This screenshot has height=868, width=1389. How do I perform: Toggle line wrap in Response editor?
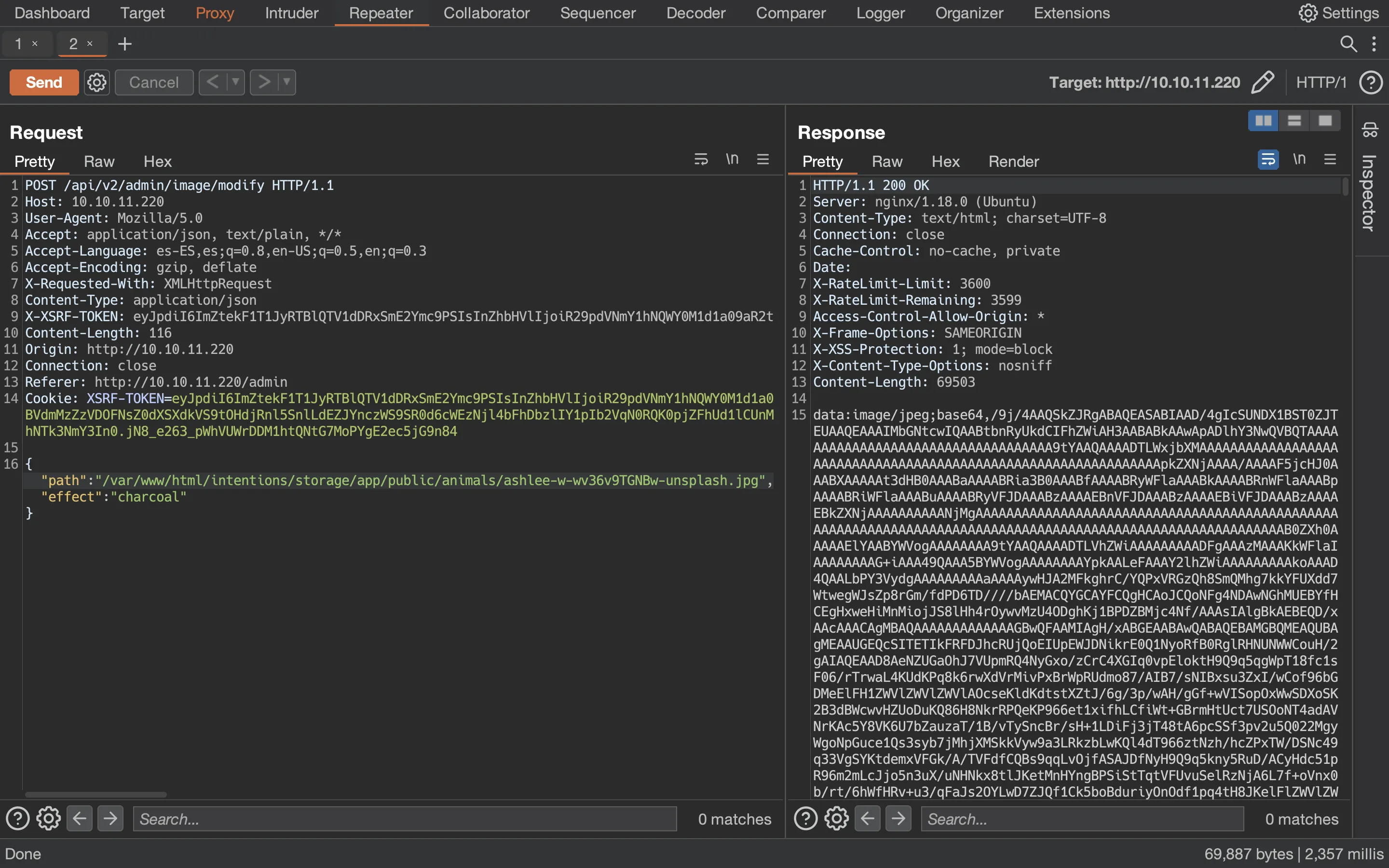pyautogui.click(x=1268, y=160)
